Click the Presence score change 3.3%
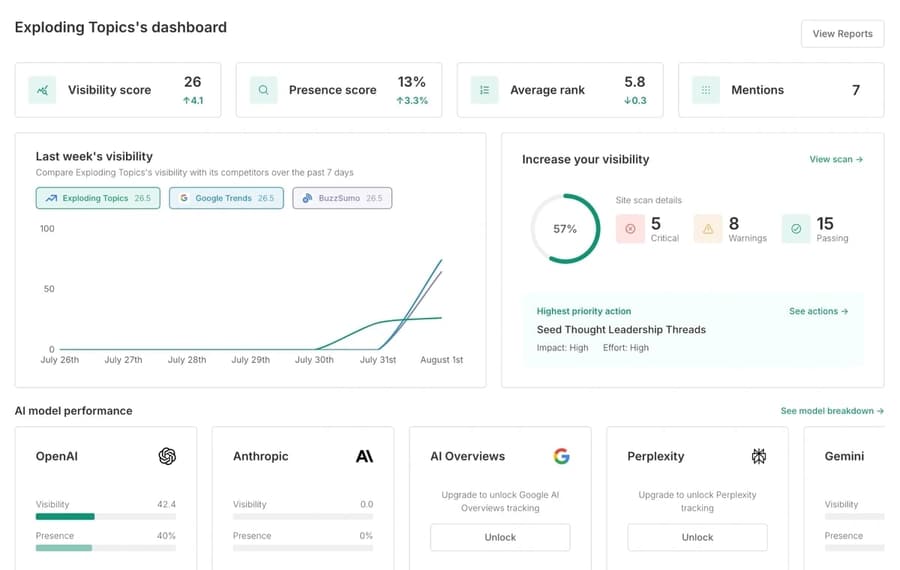This screenshot has height=570, width=900. 412,100
